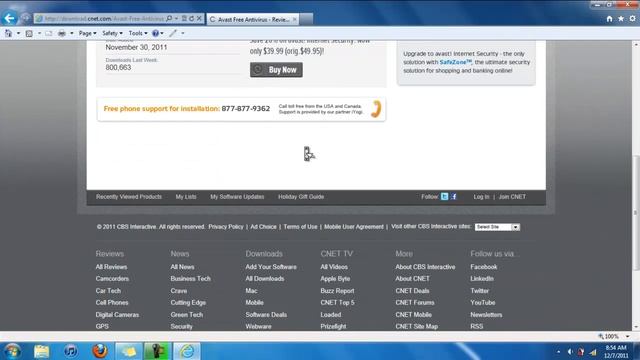Open Mobile User Agreement link
The width and height of the screenshot is (640, 360).
pos(354,227)
